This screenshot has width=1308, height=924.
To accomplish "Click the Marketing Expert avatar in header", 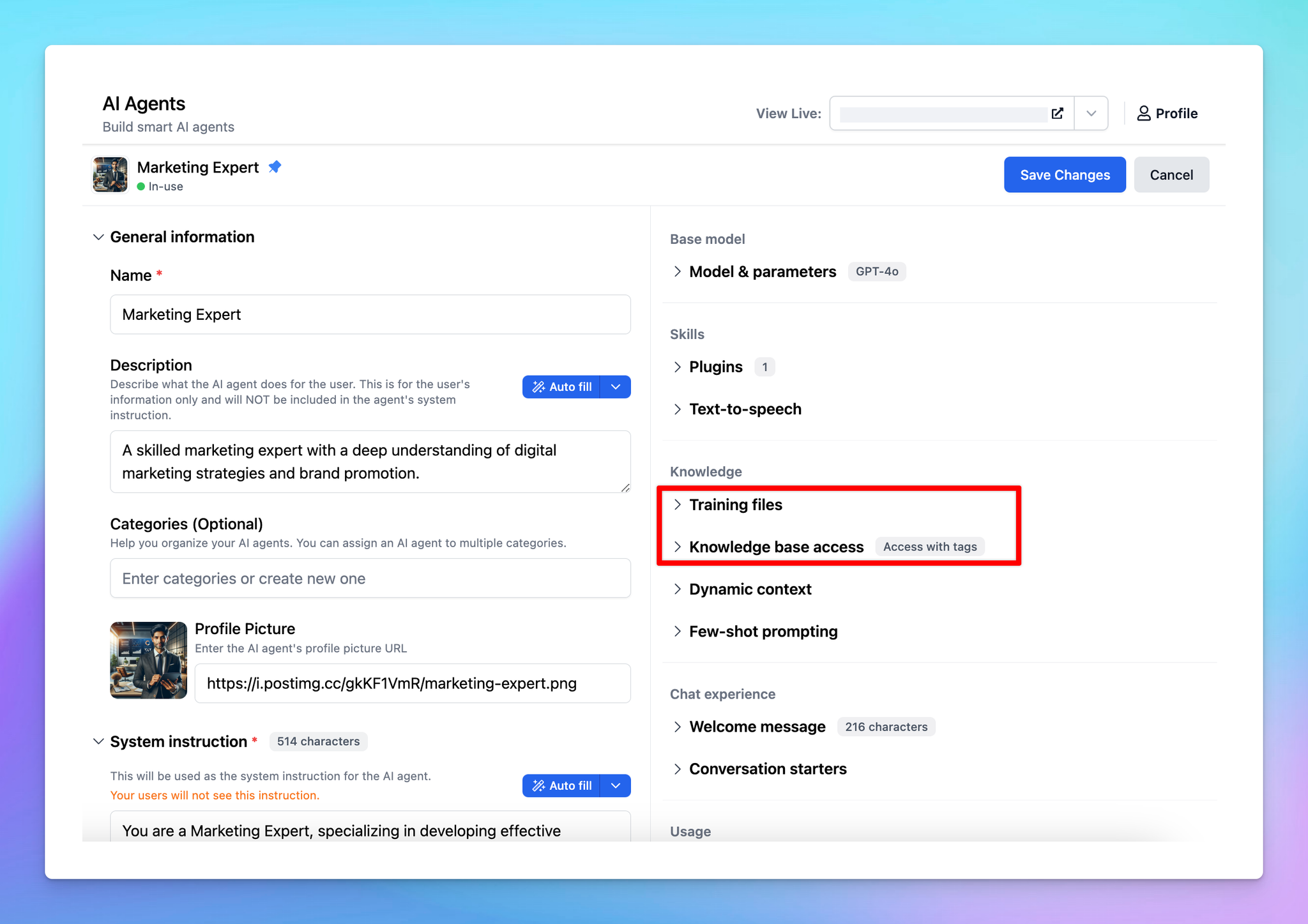I will (110, 174).
